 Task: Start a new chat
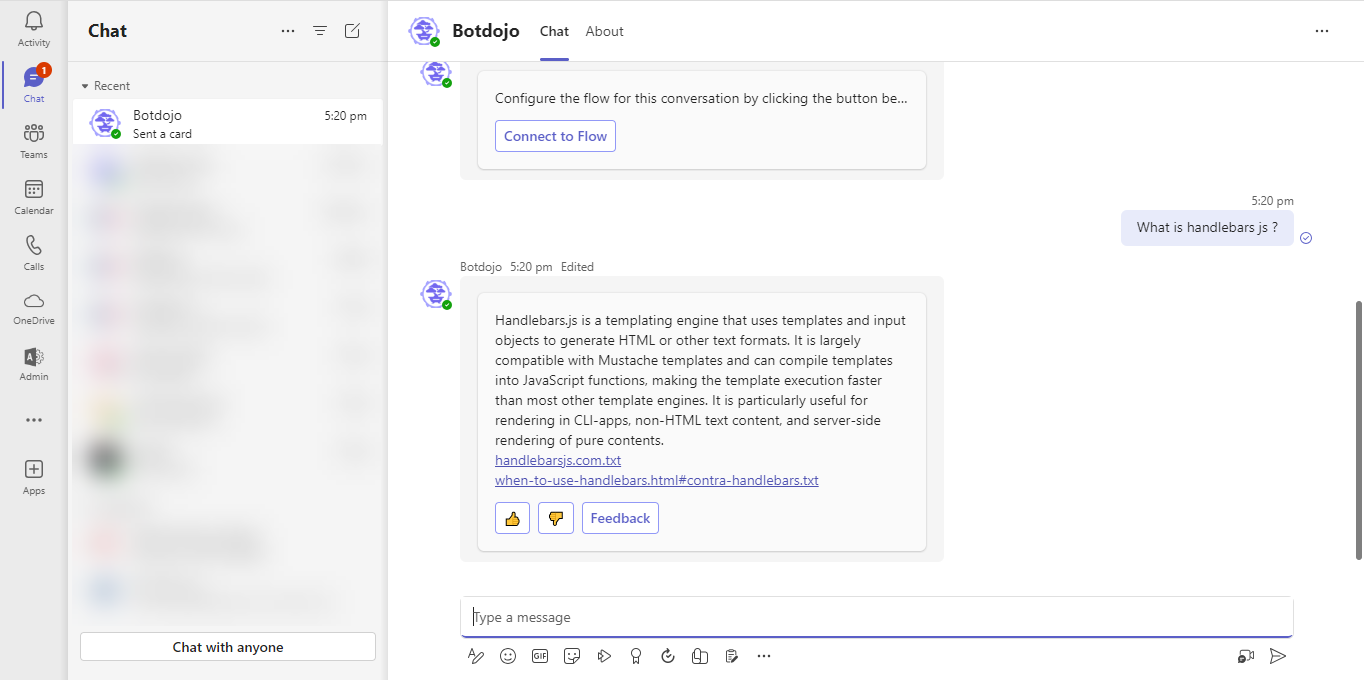352,31
